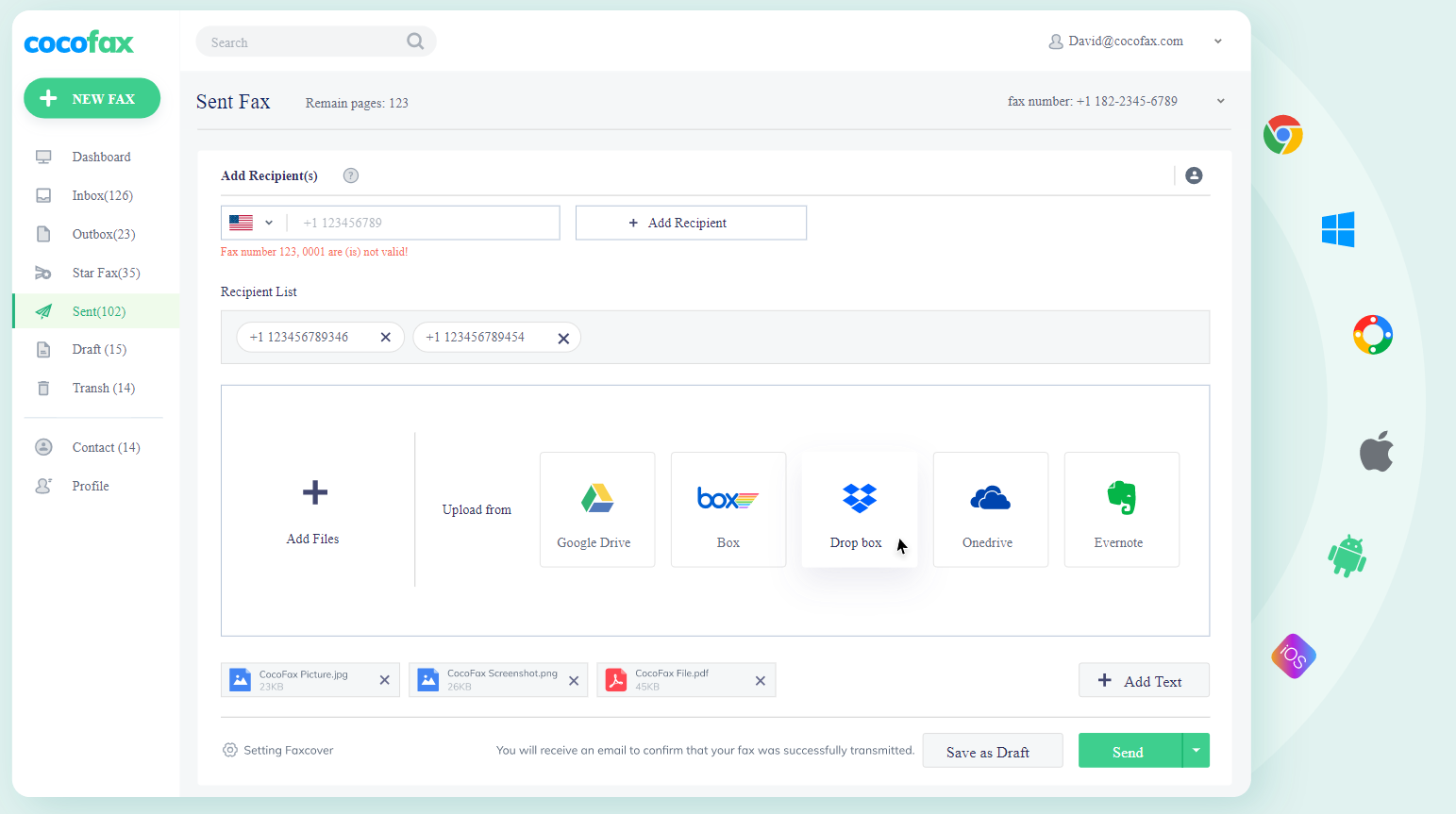Import a file from Evernote
Viewport: 1456px width, 814px height.
[x=1121, y=509]
